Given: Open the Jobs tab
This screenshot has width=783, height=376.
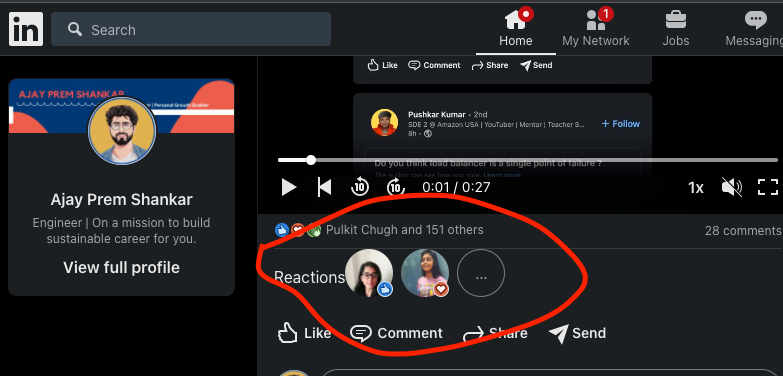Looking at the screenshot, I should (x=676, y=29).
